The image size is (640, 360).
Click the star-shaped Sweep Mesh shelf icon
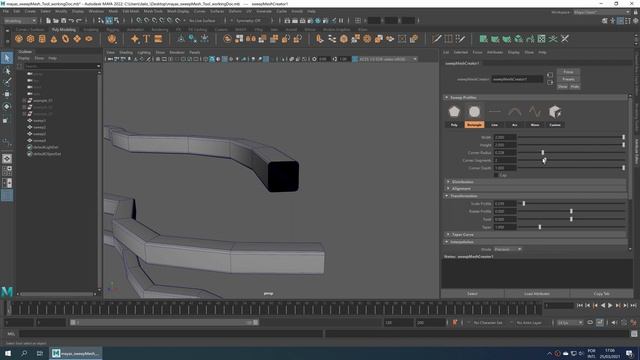(x=135, y=39)
